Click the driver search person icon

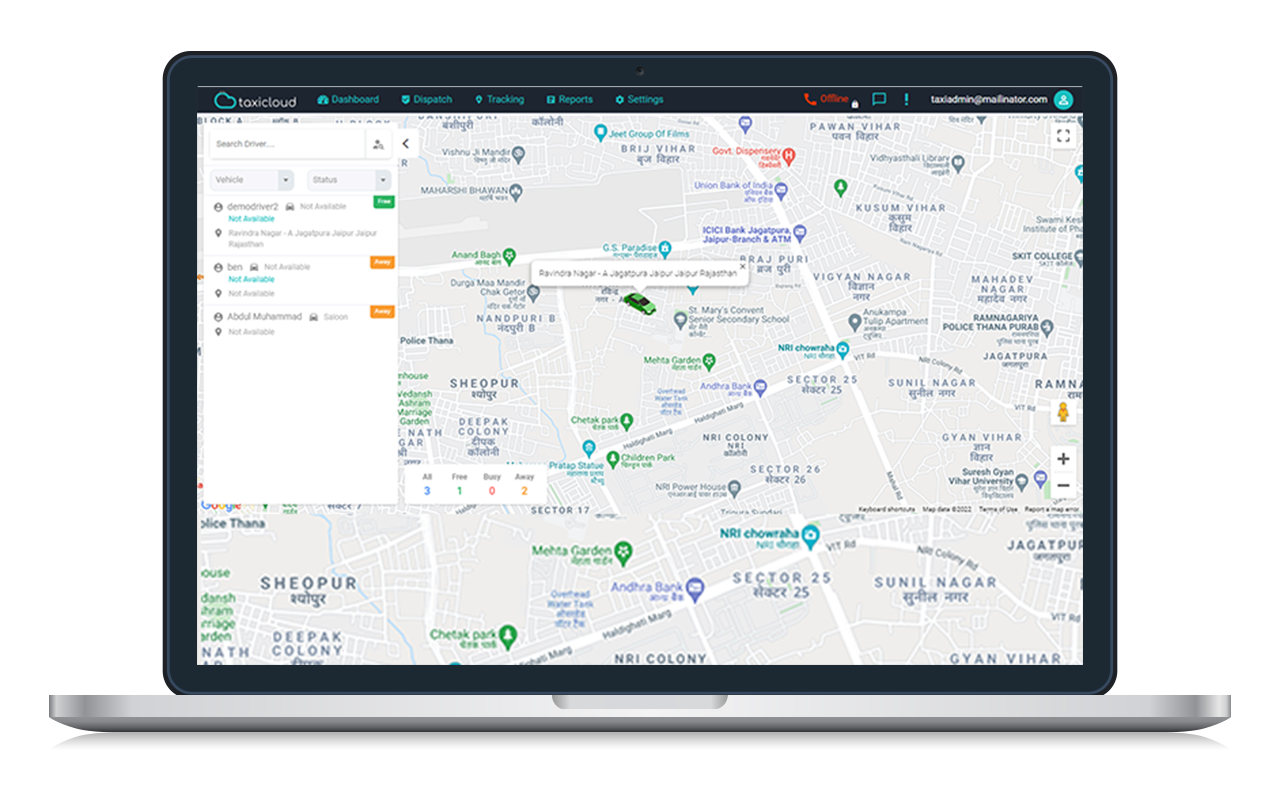378,145
